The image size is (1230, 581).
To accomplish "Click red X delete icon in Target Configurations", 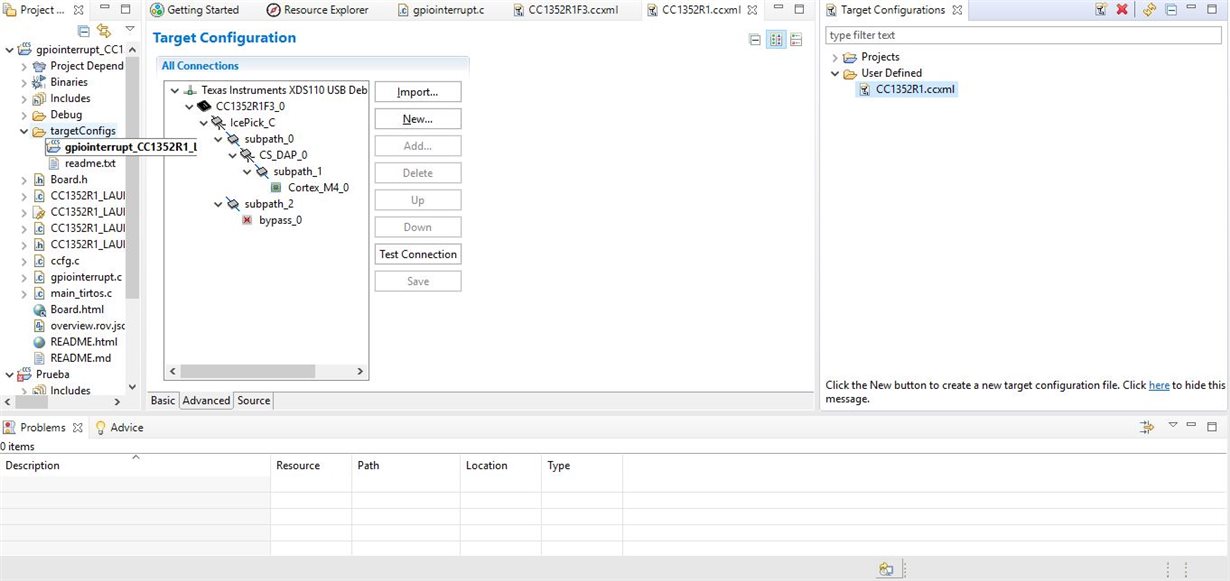I will coord(1122,10).
